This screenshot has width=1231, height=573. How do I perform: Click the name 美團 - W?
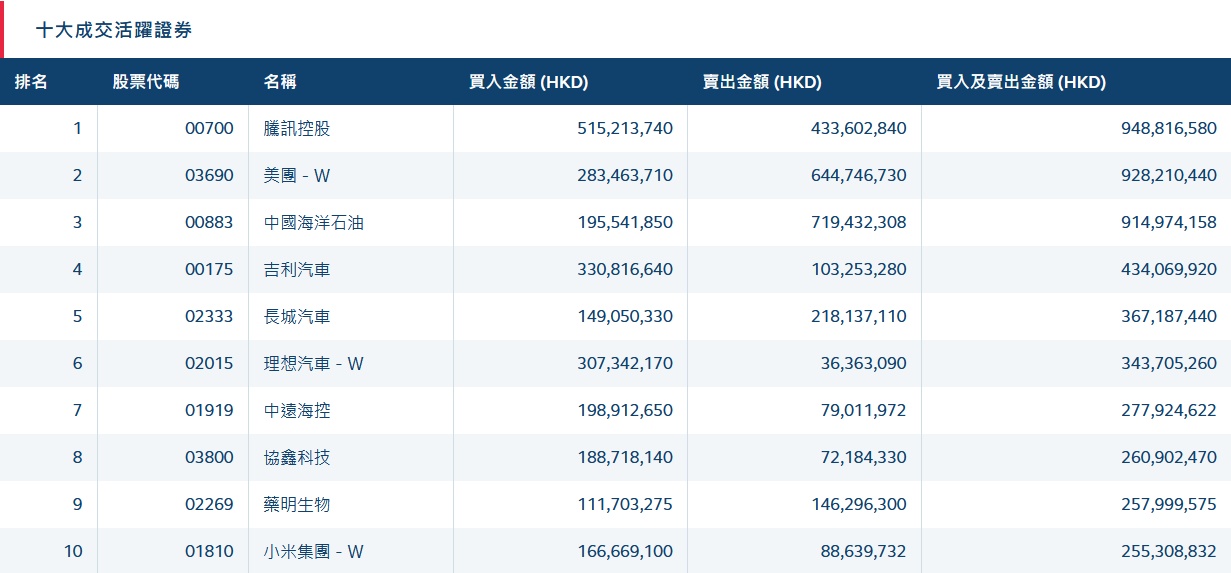(x=297, y=175)
